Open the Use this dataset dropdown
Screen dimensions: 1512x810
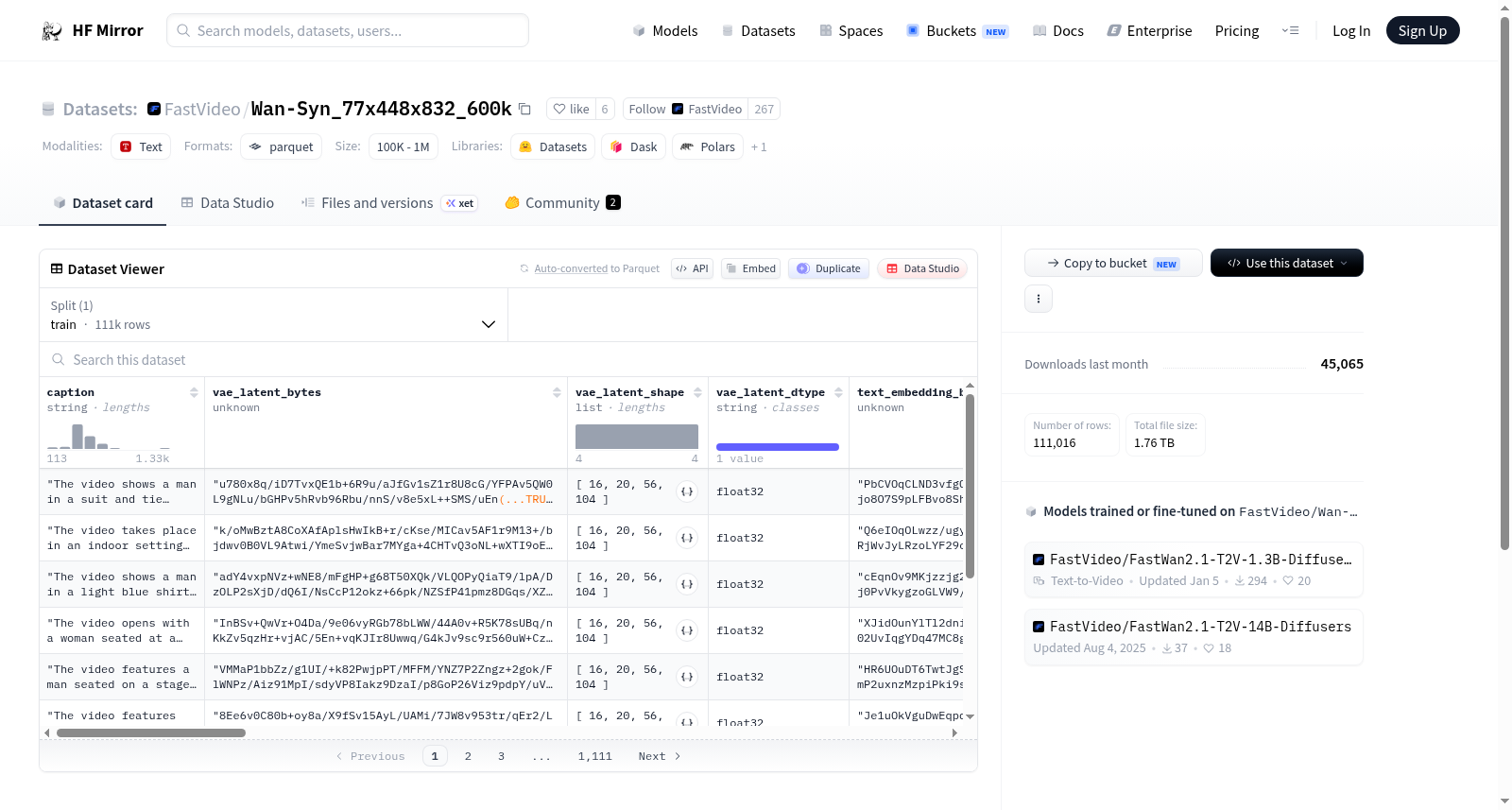click(1287, 263)
